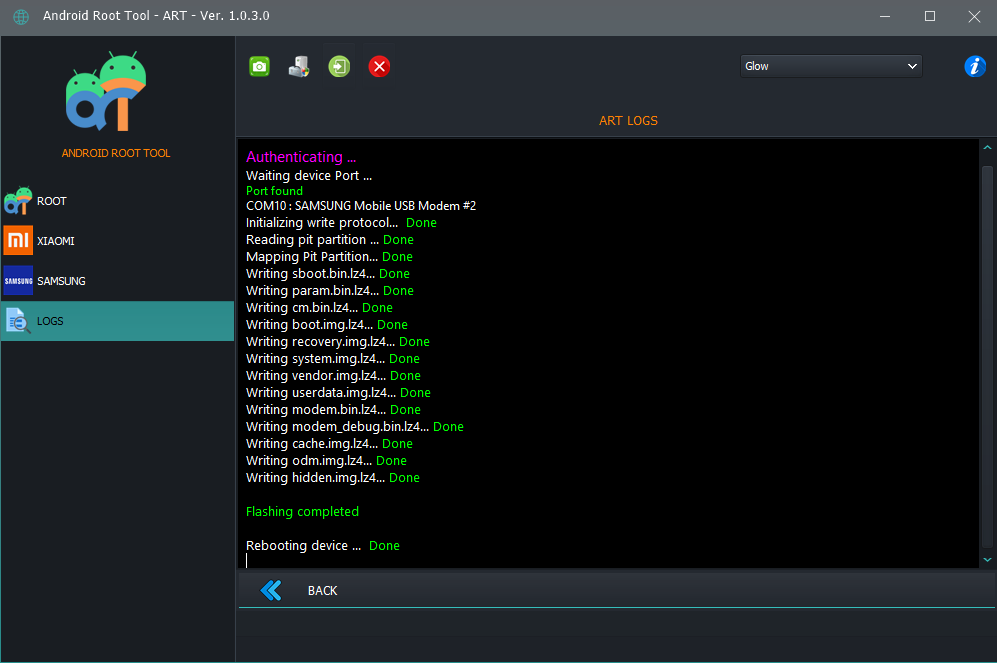997x663 pixels.
Task: Click the 'ANDROID ROOT TOOL' caption
Action: [x=116, y=153]
